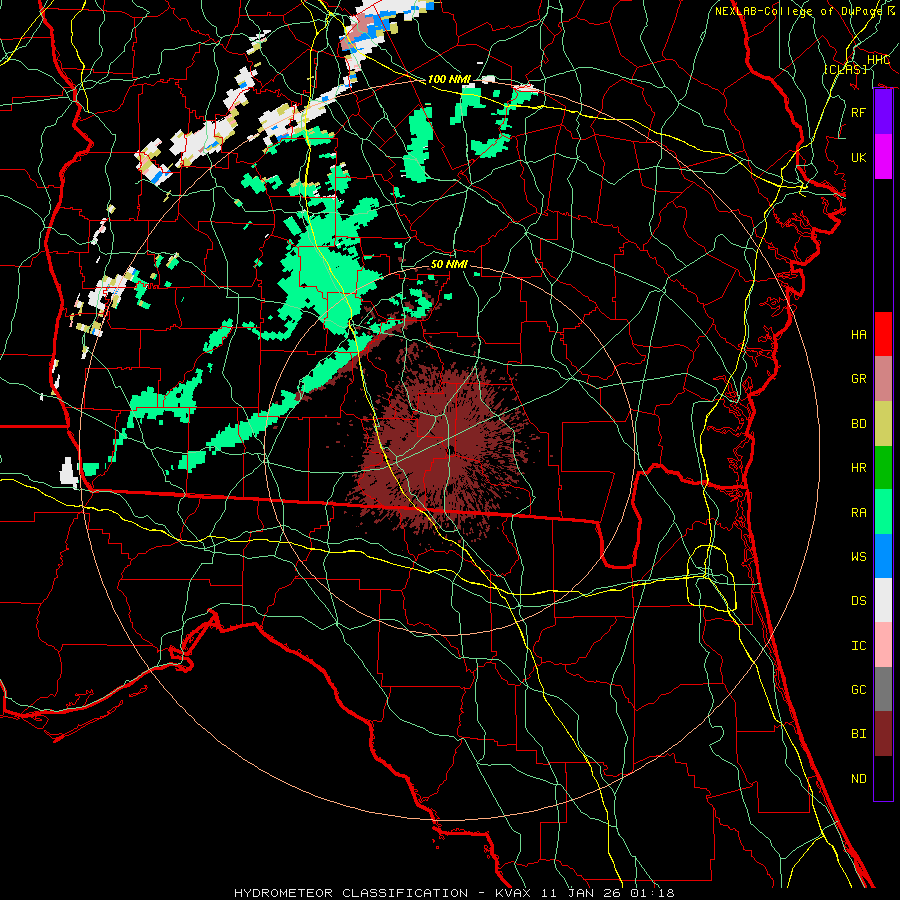Image resolution: width=900 pixels, height=900 pixels.
Task: Select the yellow BD legend swatch
Action: click(x=883, y=423)
